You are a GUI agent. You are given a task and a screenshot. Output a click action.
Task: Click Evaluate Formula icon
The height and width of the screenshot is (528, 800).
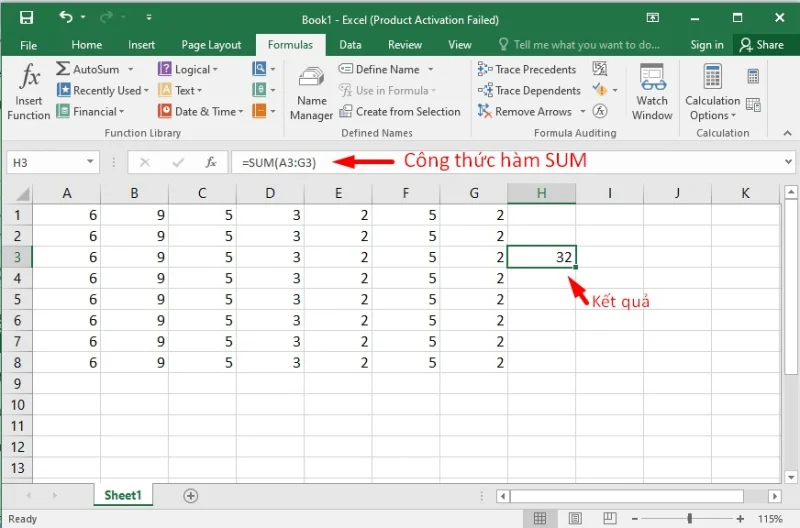[x=600, y=111]
